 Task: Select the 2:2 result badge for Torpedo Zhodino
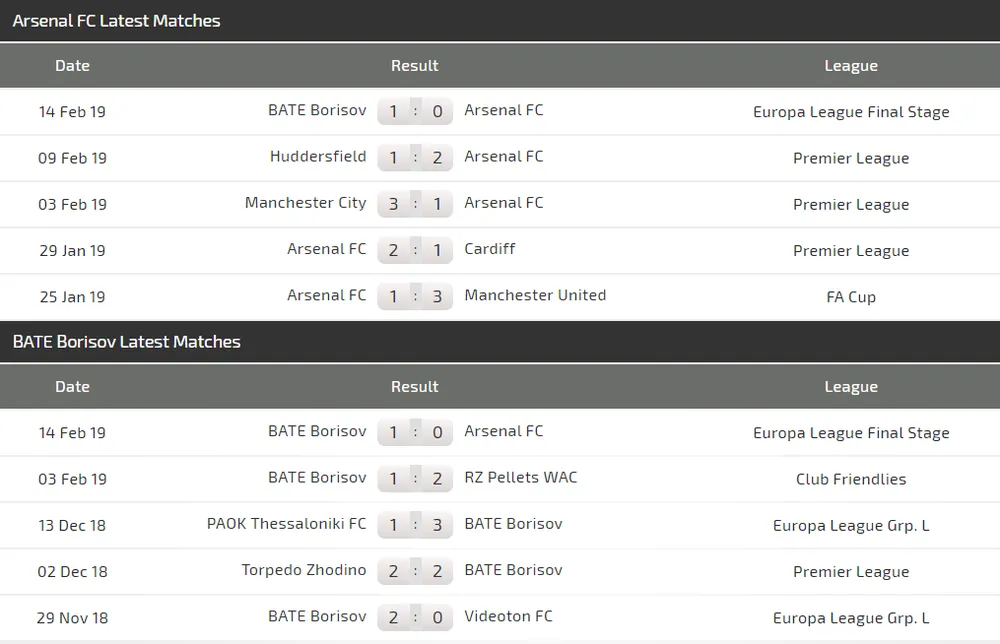[415, 571]
